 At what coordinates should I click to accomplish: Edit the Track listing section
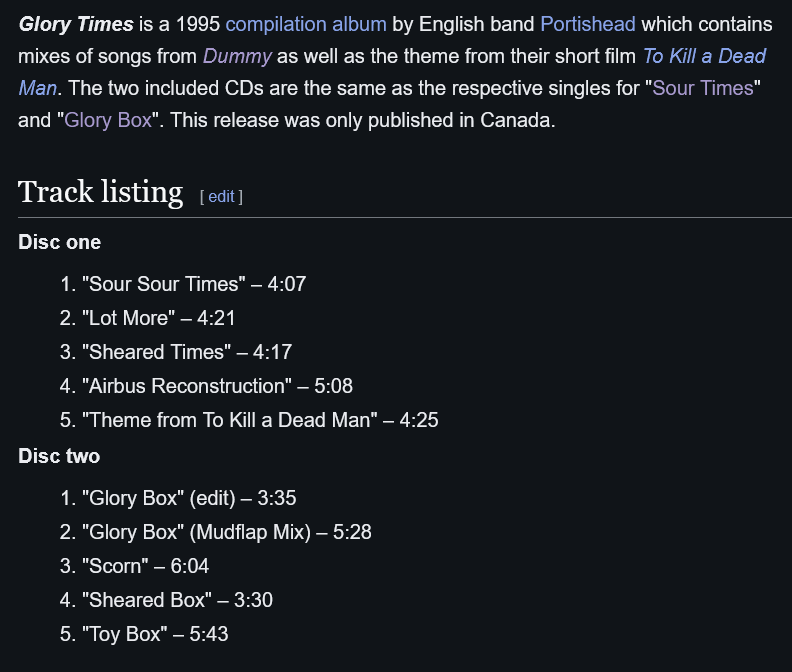(221, 197)
